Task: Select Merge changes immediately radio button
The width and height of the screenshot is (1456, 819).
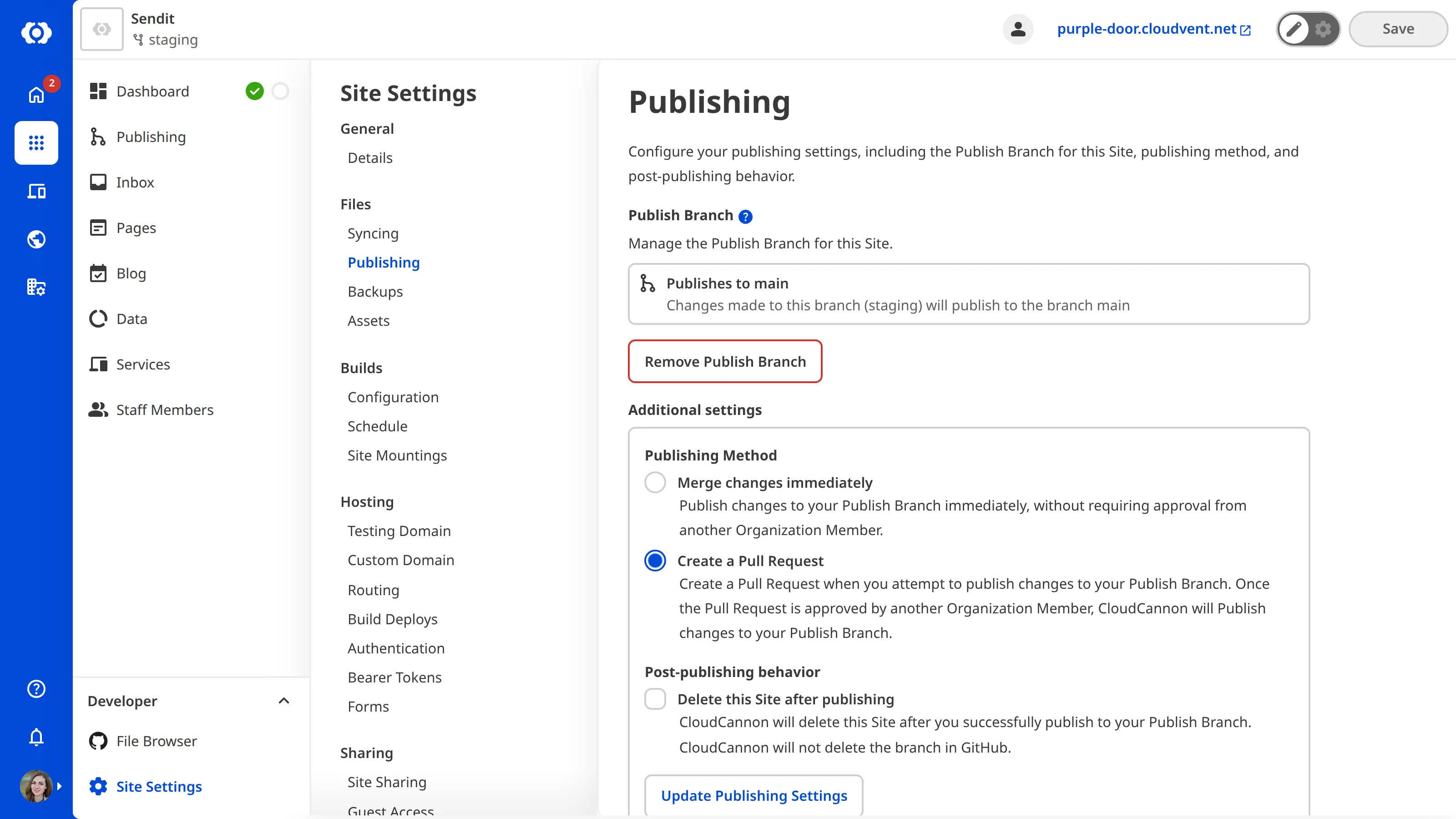Action: [x=655, y=482]
